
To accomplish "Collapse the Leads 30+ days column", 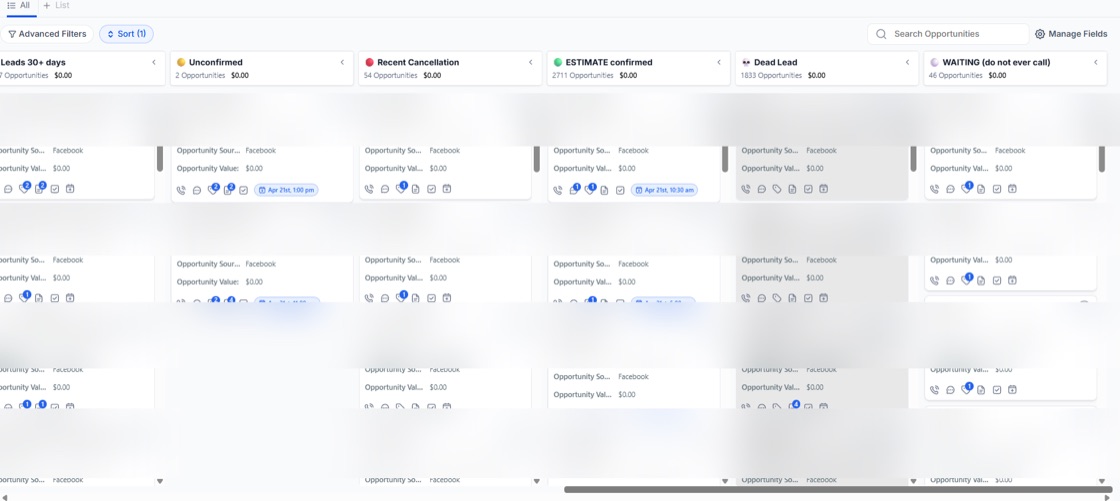I will click(154, 62).
